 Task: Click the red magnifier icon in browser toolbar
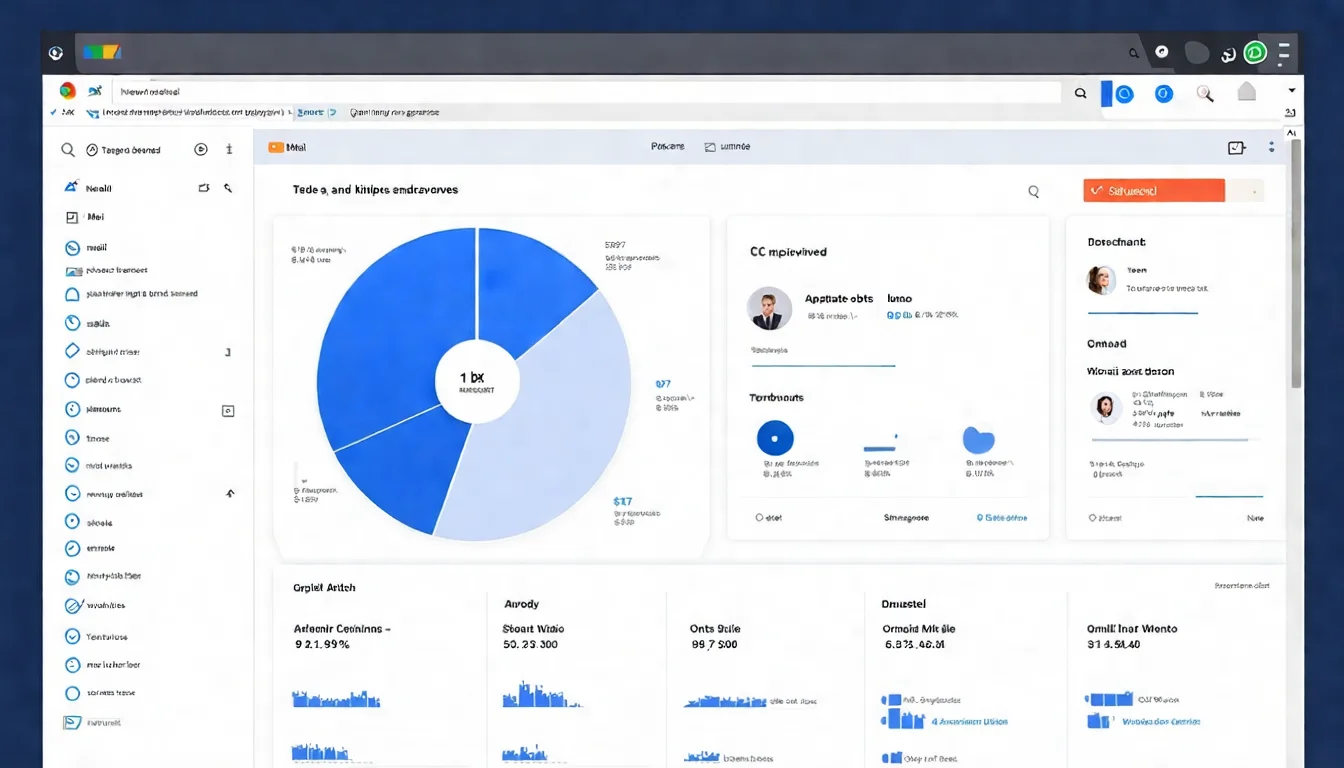point(1205,94)
